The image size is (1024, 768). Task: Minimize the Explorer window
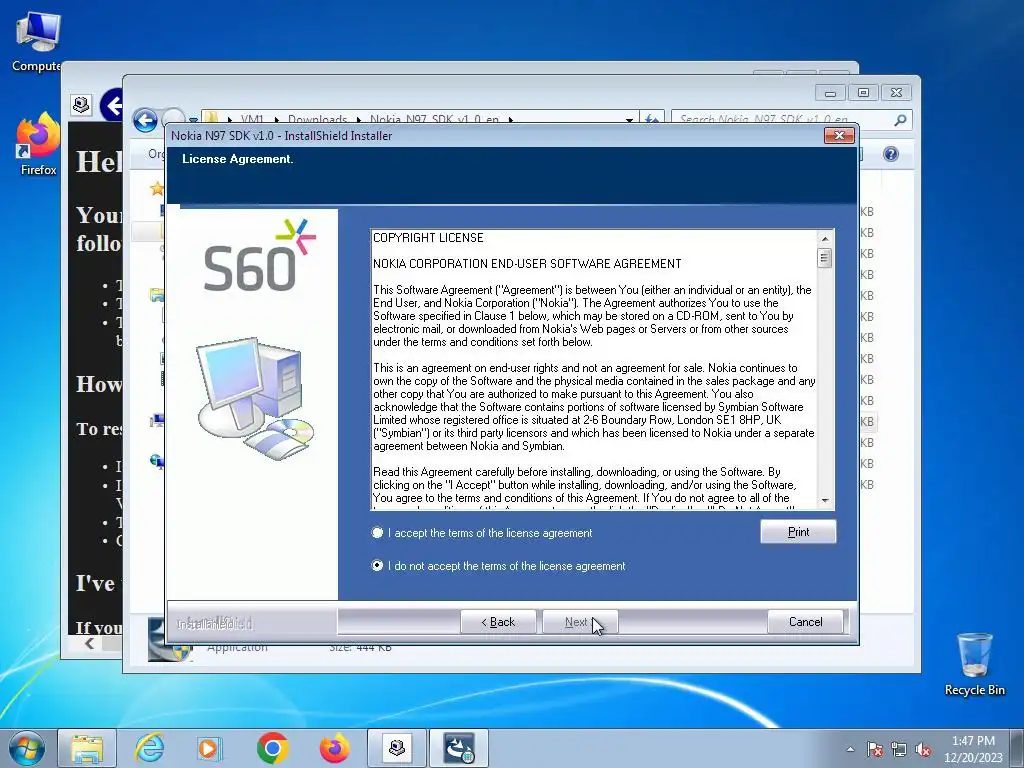(830, 93)
